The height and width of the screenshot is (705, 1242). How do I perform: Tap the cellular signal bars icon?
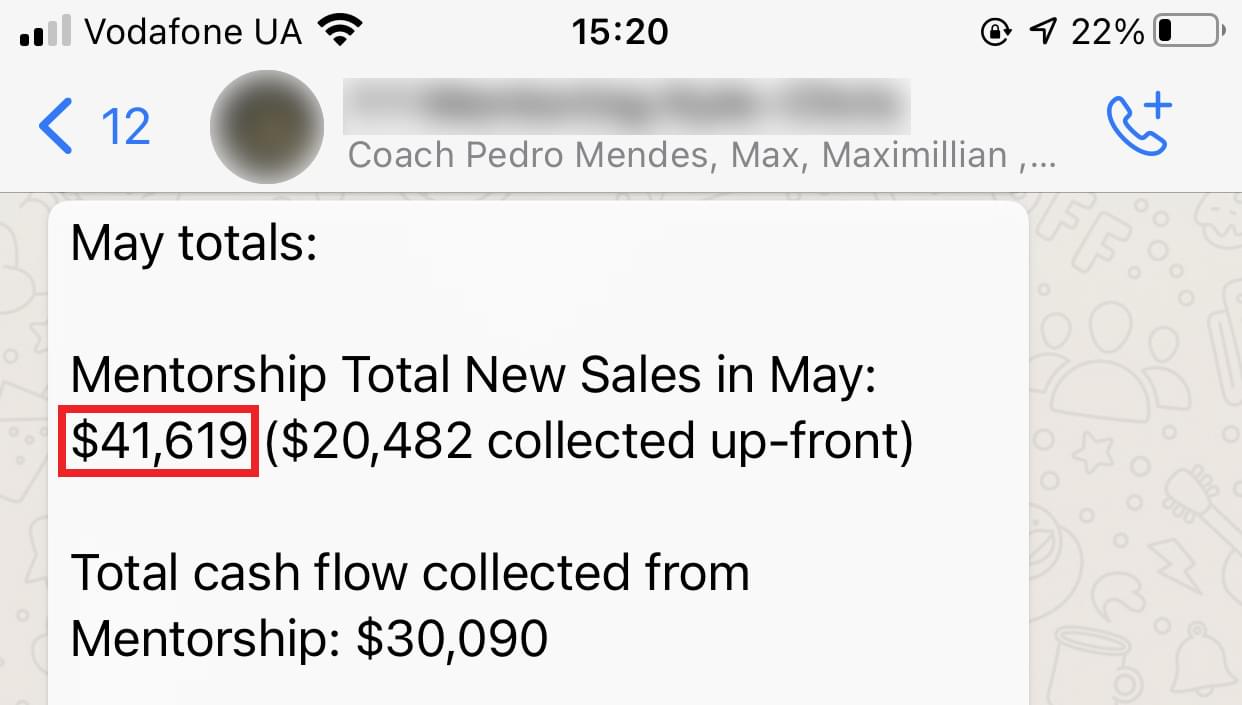(x=45, y=32)
